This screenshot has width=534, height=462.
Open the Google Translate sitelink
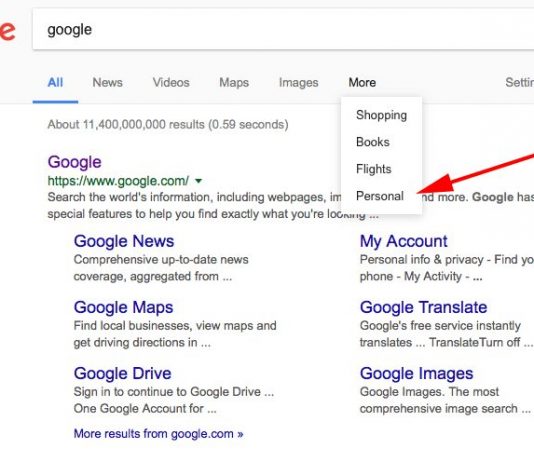pyautogui.click(x=423, y=307)
